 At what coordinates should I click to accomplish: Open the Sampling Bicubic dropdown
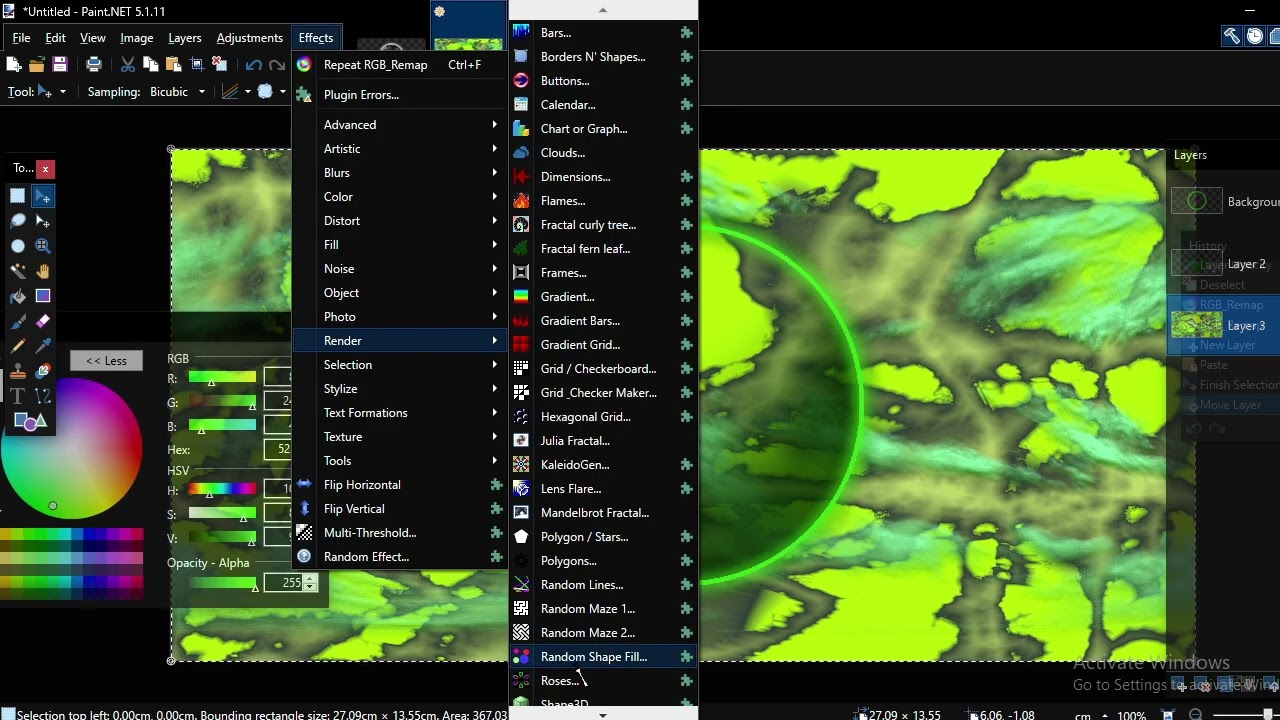pos(178,92)
